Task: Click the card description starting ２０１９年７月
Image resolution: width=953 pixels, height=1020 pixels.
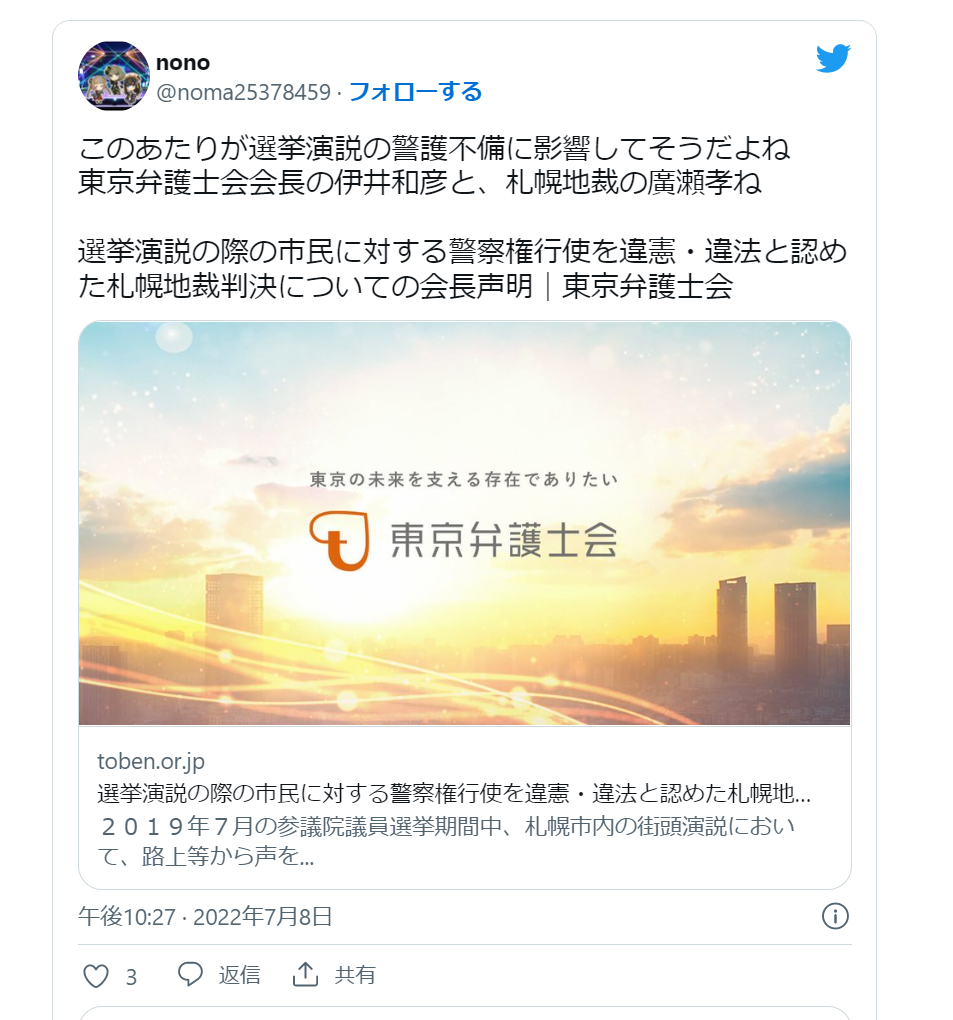Action: (446, 841)
